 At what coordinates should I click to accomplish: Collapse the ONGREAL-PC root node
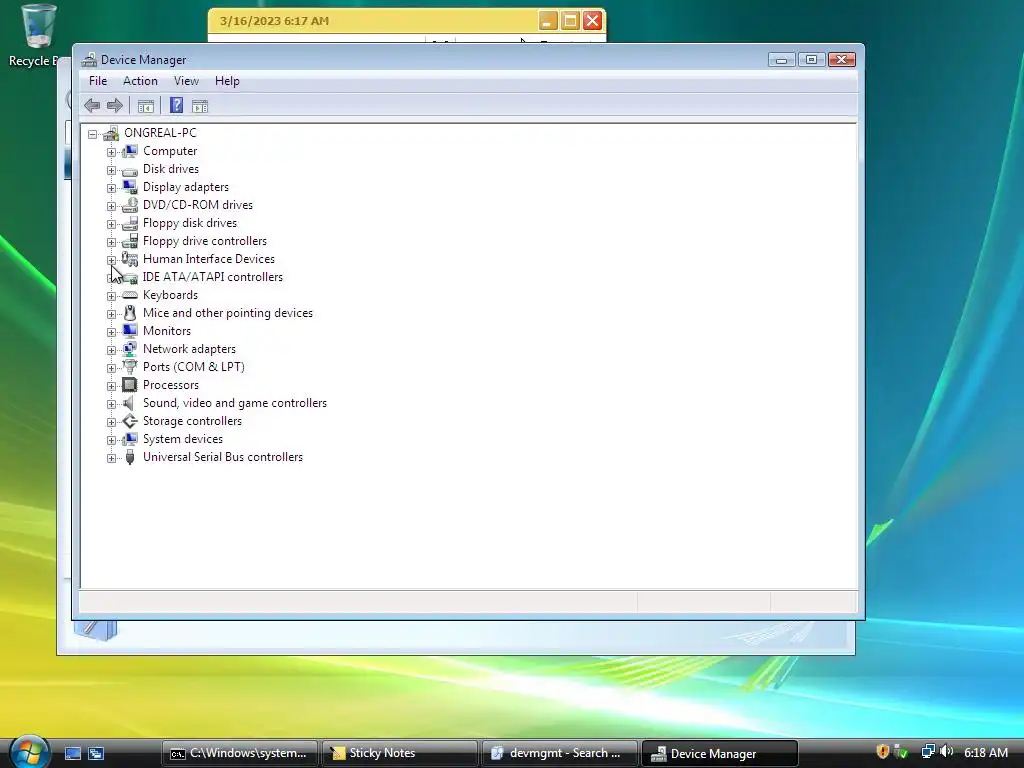pos(93,134)
